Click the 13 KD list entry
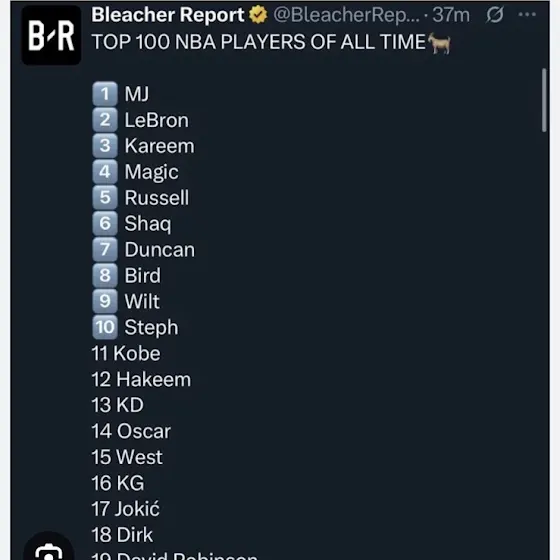 pos(118,405)
